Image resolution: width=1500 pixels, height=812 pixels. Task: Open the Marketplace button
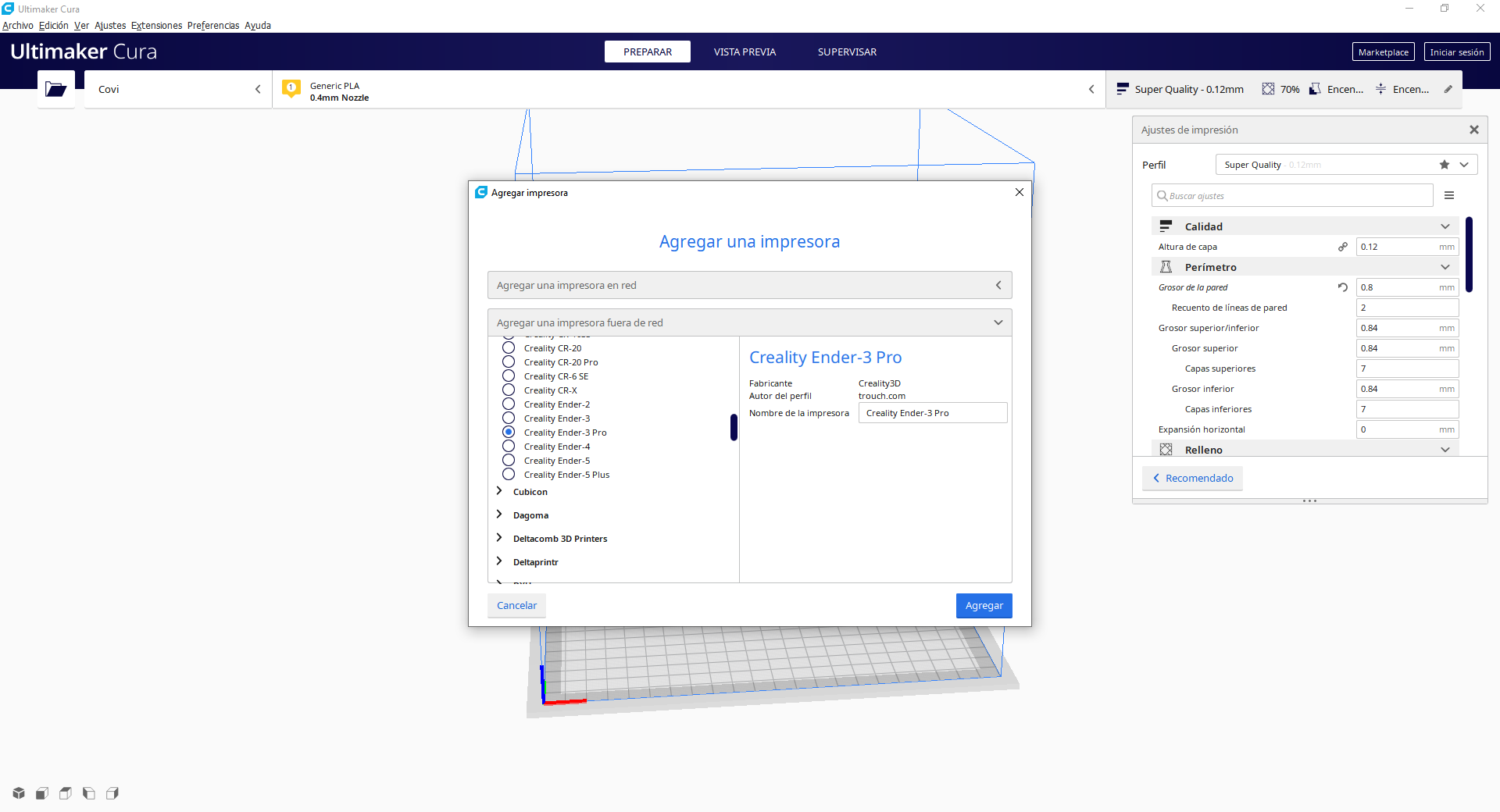(1383, 52)
